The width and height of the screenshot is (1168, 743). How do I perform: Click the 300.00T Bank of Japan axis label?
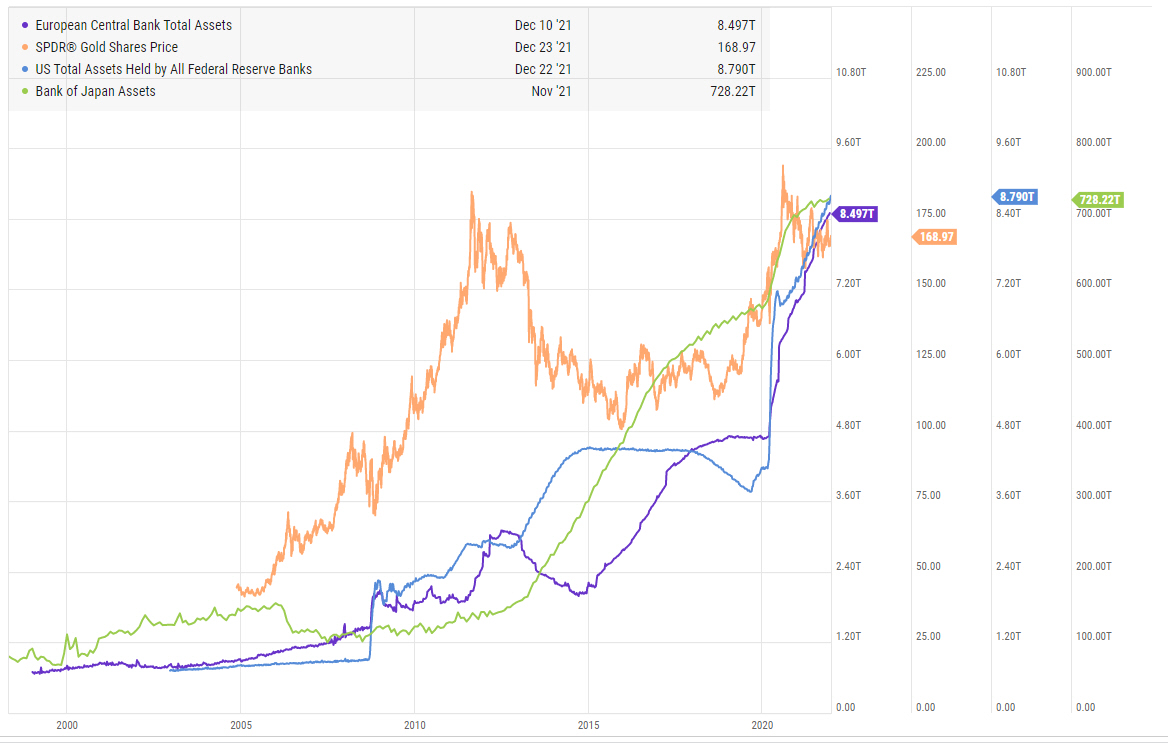tap(1094, 496)
